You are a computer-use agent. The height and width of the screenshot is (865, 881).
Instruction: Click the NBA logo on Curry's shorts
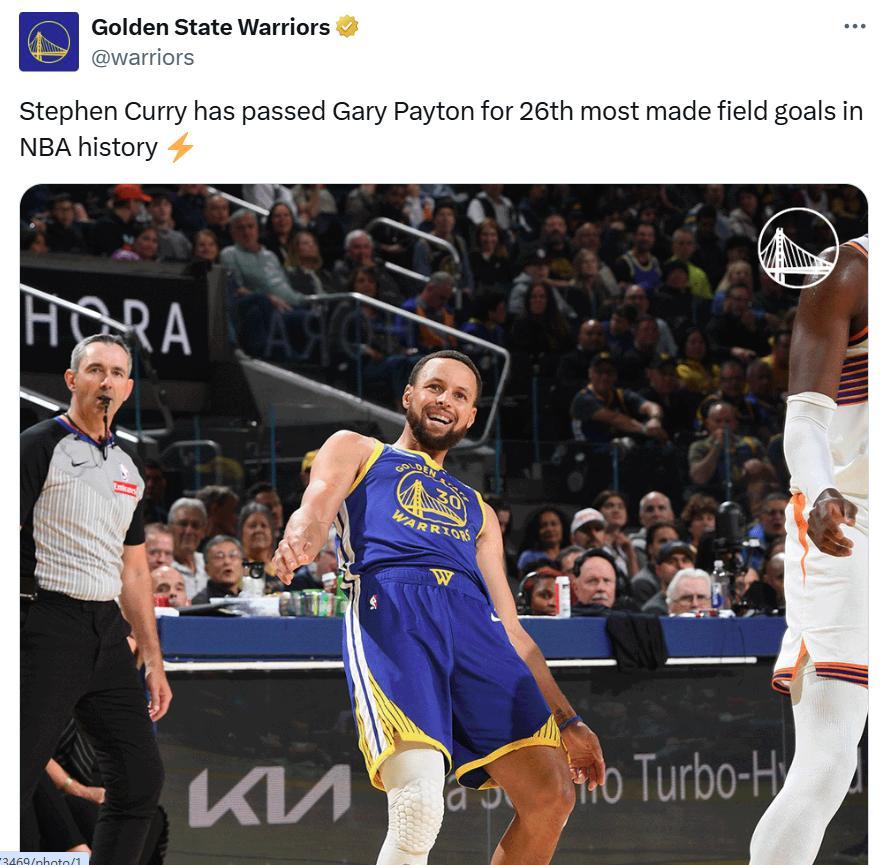374,602
